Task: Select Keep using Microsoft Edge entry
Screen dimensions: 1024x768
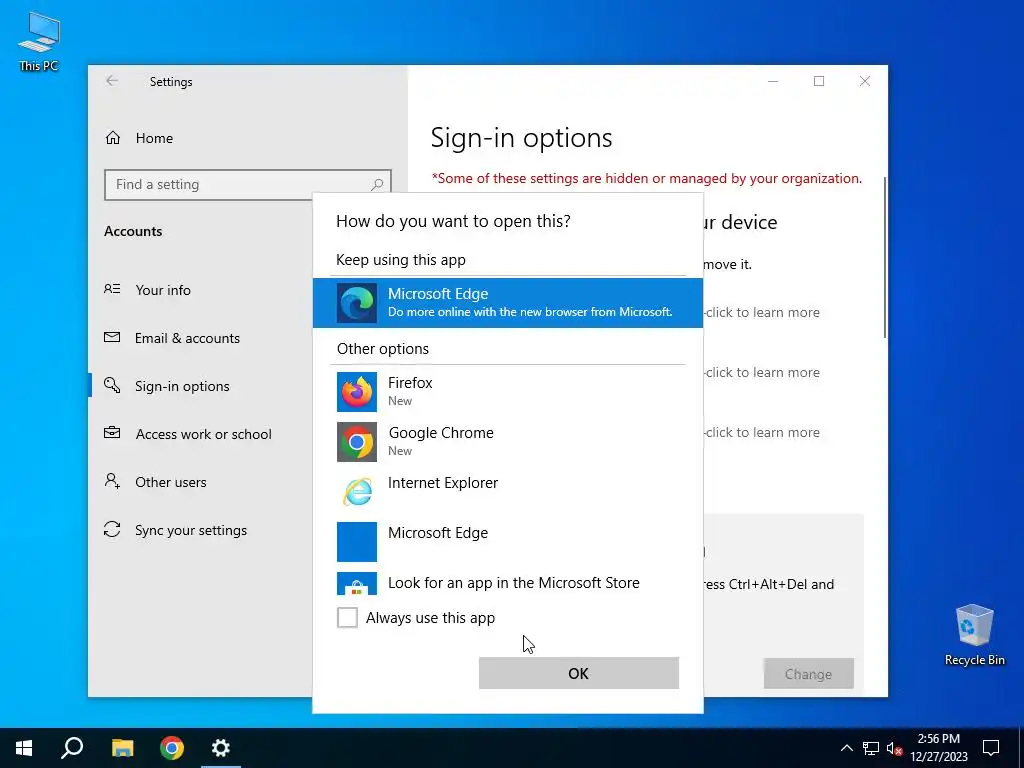Action: pyautogui.click(x=508, y=303)
